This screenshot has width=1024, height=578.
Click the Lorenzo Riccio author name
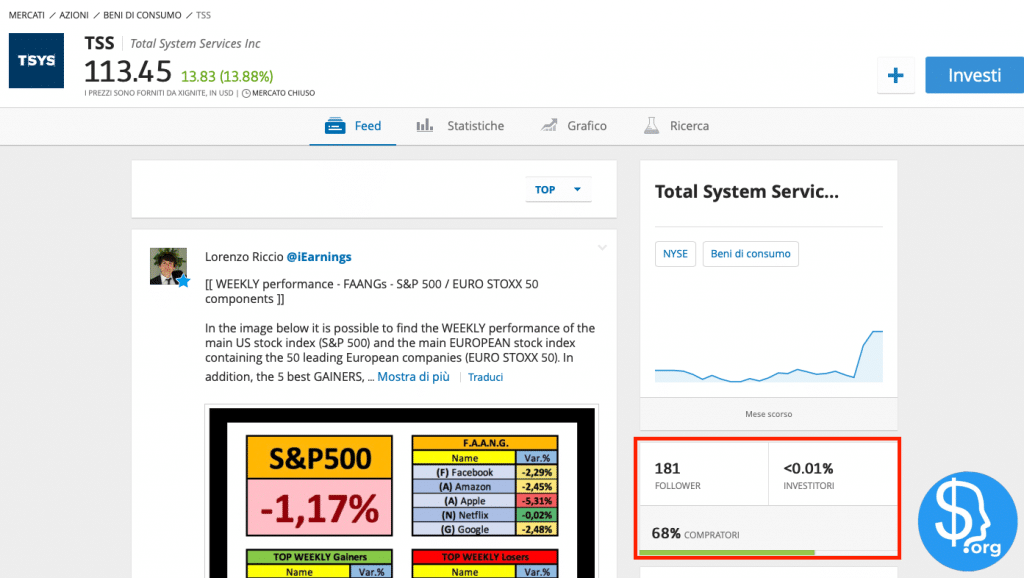click(244, 257)
